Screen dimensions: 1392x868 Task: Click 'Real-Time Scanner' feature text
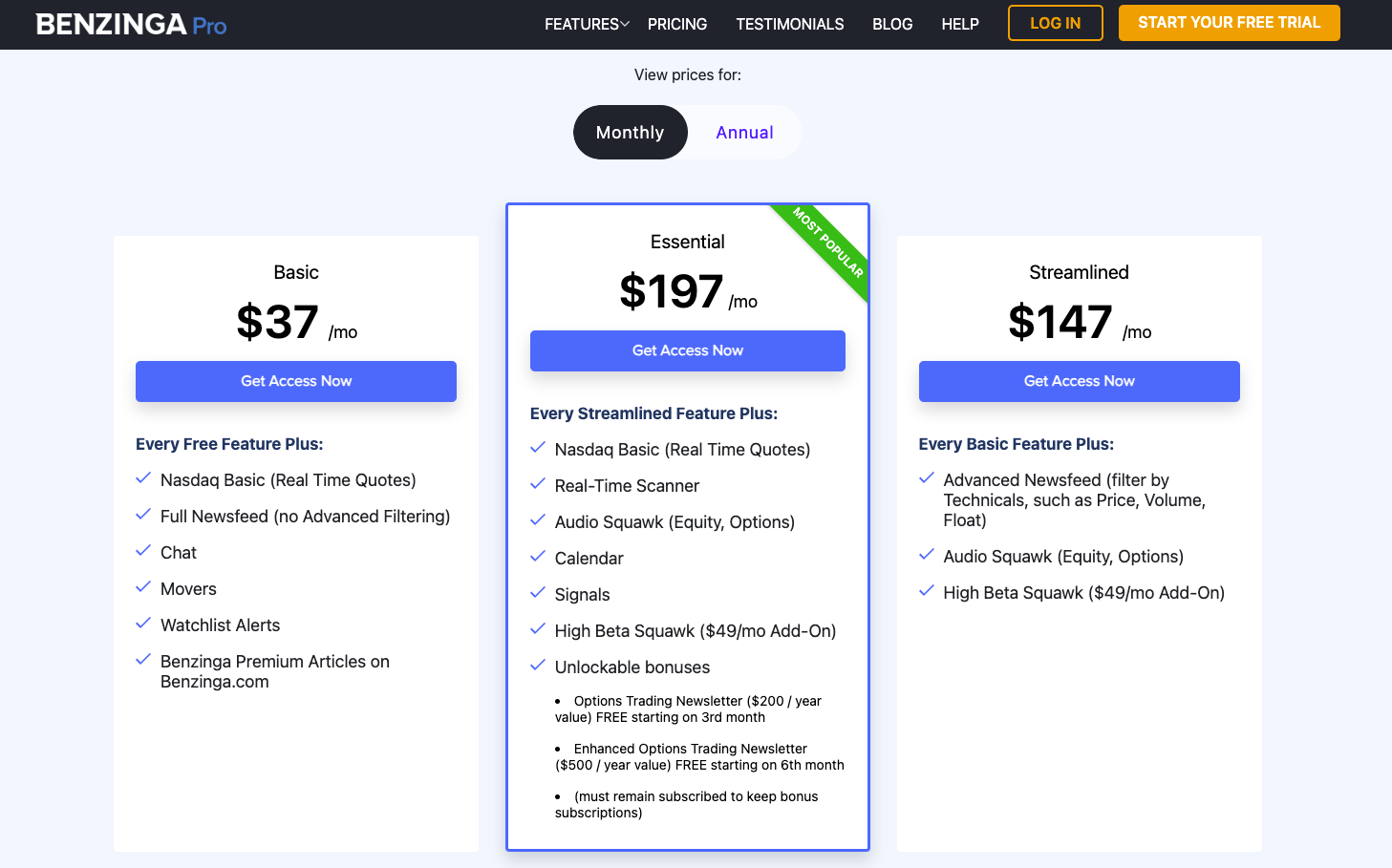click(628, 486)
